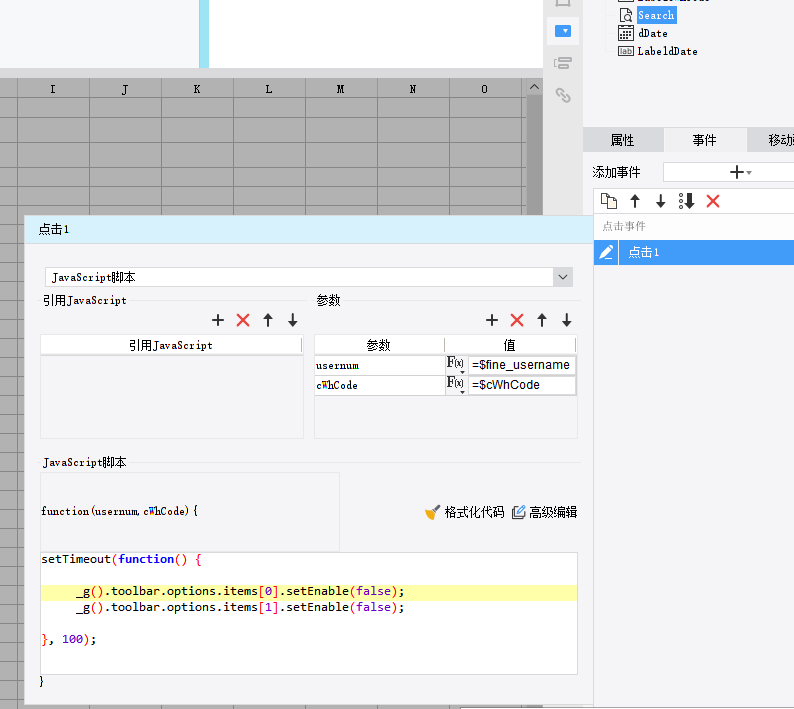
Task: Add a new parameter with plus icon
Action: (x=492, y=320)
